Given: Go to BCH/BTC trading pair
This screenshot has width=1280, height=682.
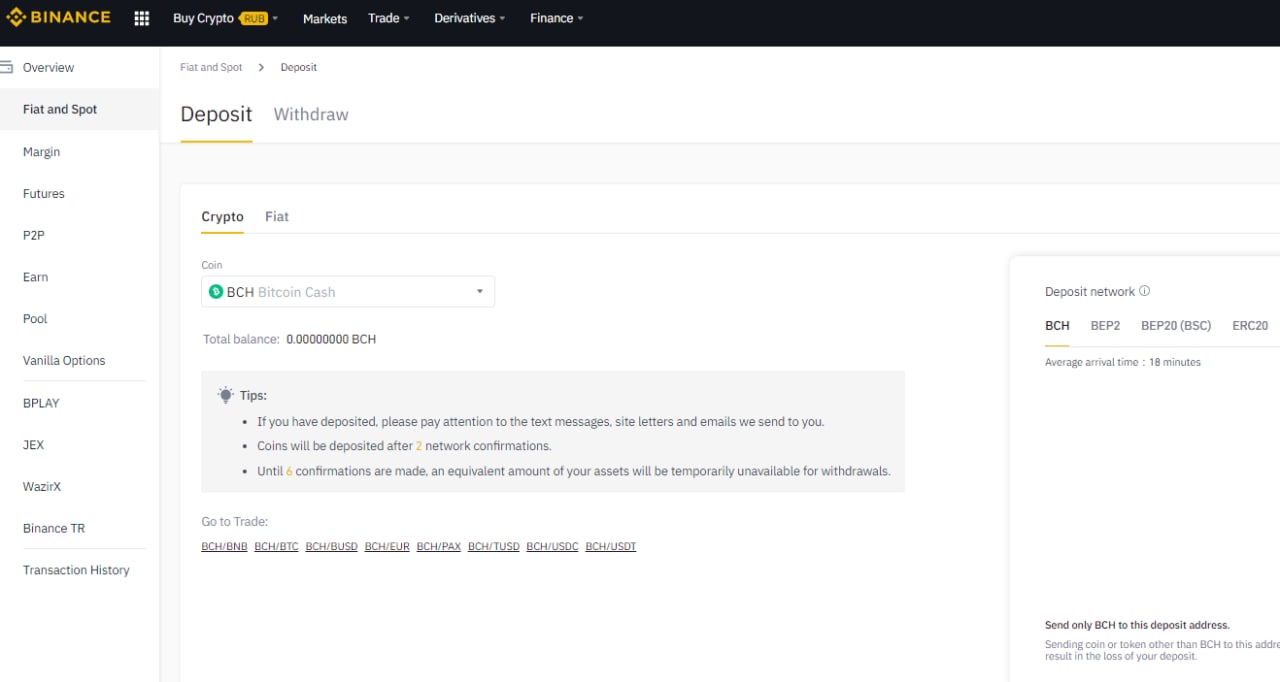Looking at the screenshot, I should pyautogui.click(x=277, y=546).
